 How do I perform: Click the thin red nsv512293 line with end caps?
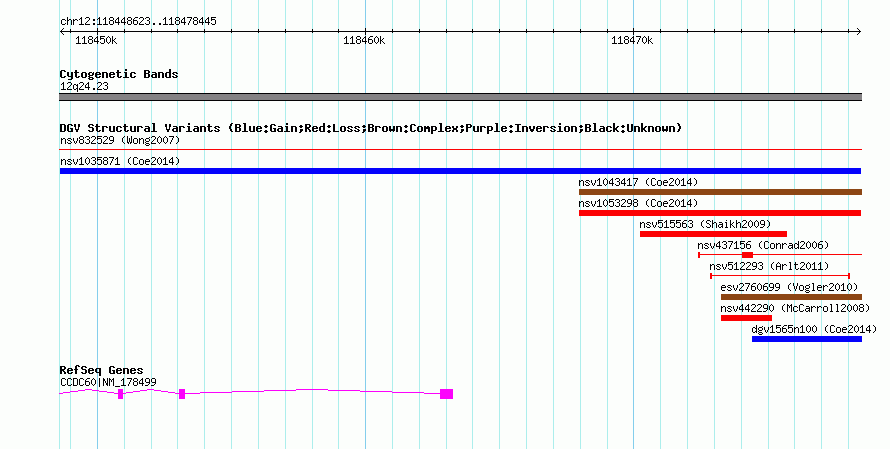pos(780,276)
